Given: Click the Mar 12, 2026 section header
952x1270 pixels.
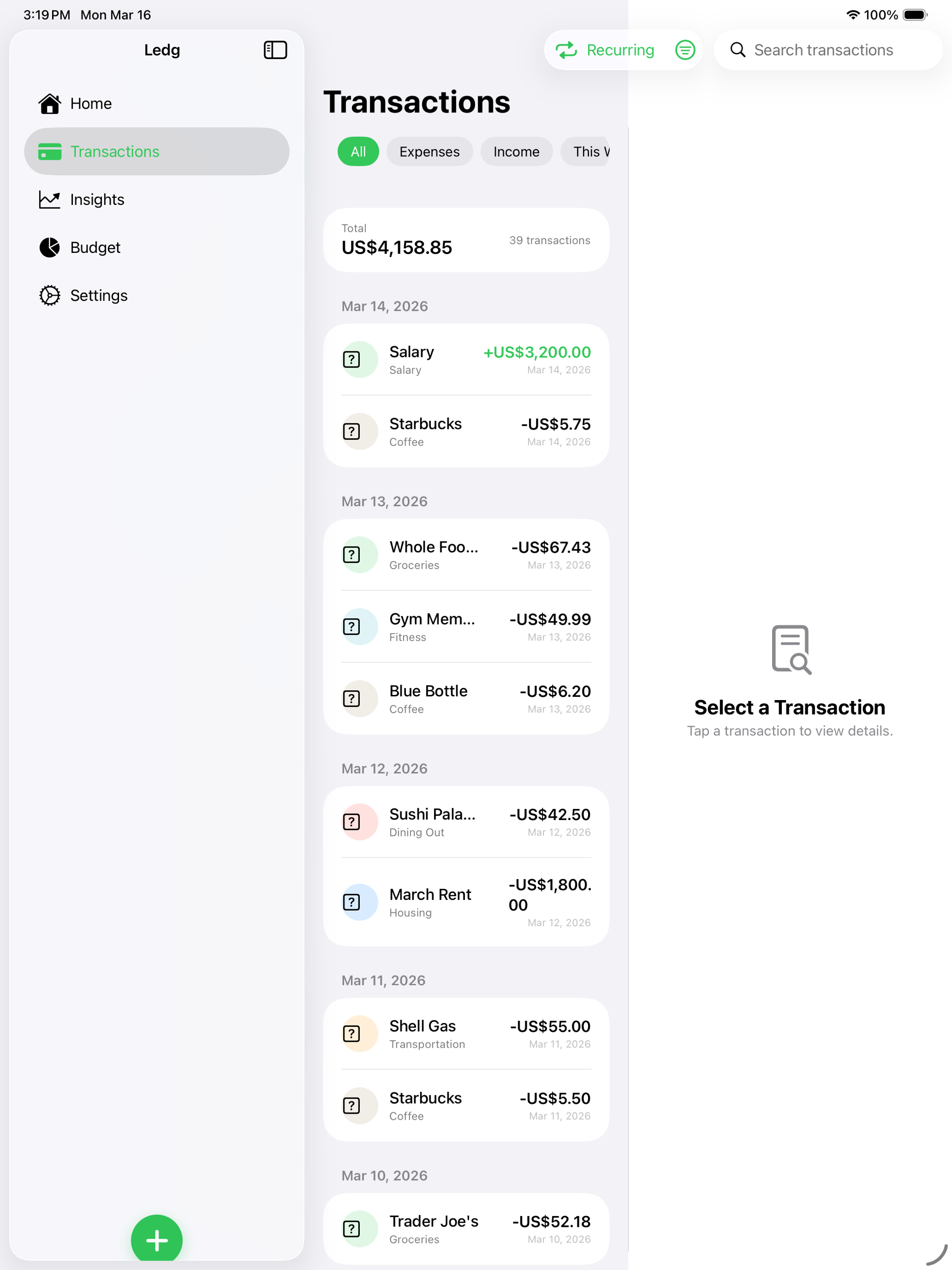Looking at the screenshot, I should coord(384,768).
